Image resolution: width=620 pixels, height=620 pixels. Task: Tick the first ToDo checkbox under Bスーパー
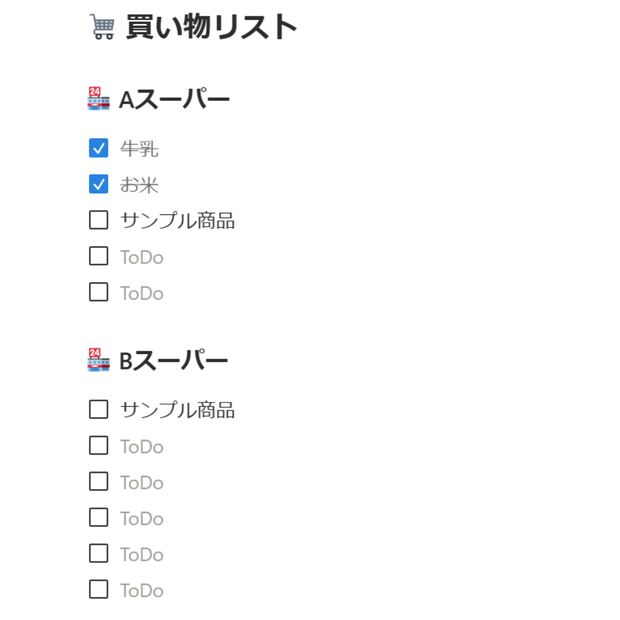point(98,445)
